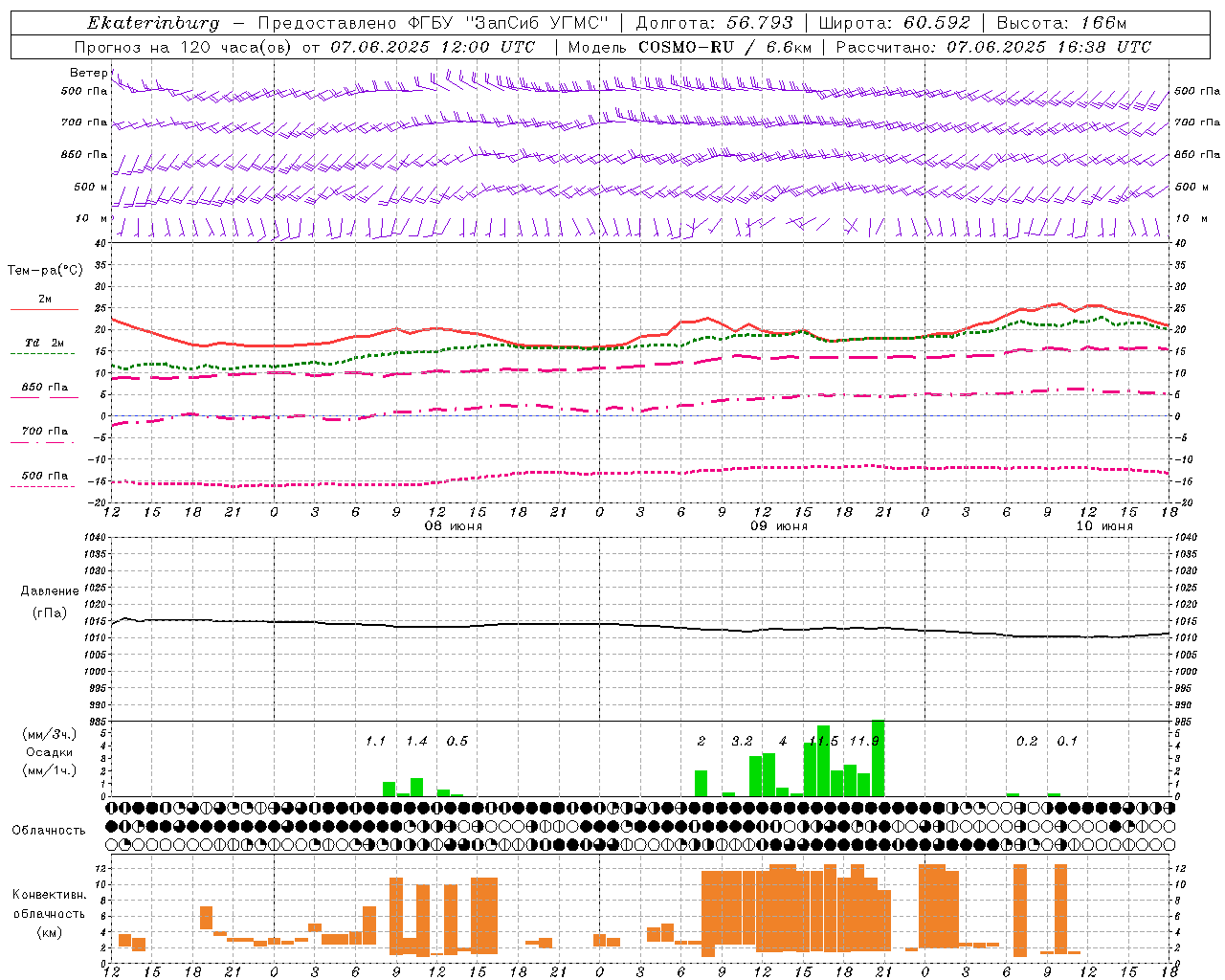The image size is (1225, 980).
Task: Click the 850 гПа temperature legend entry
Action: pos(44,390)
